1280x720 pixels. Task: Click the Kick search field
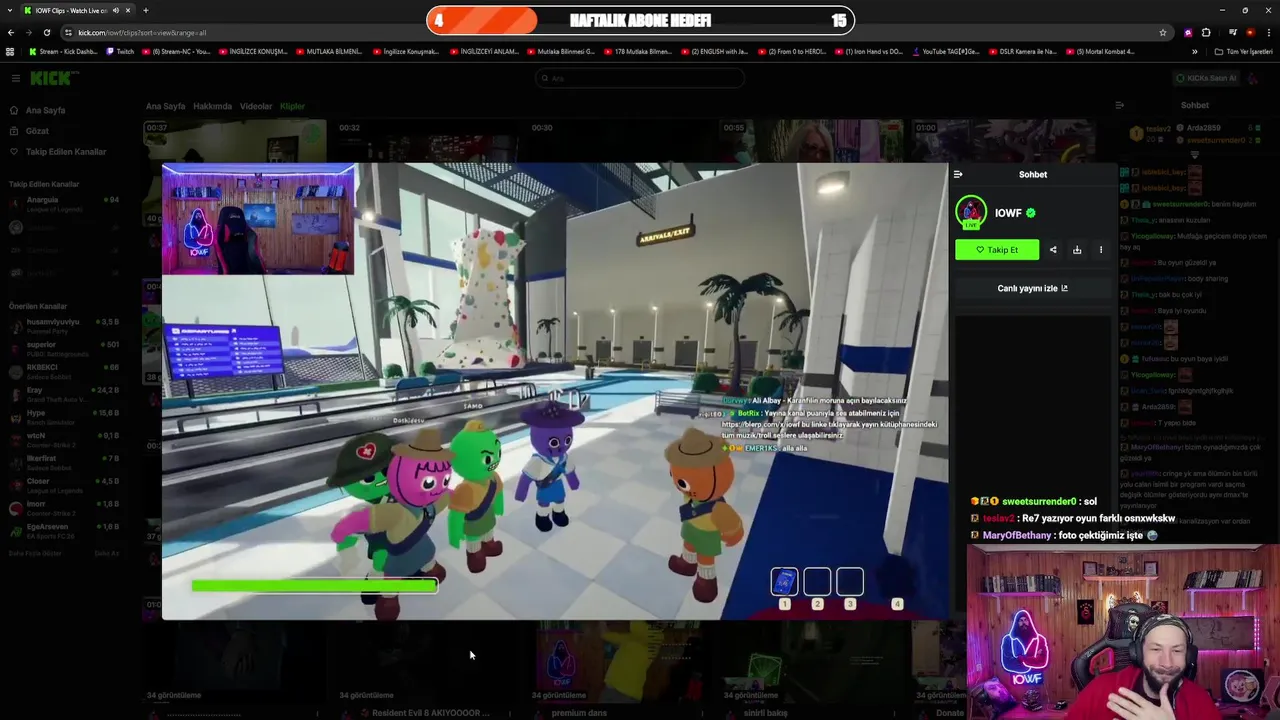[640, 78]
